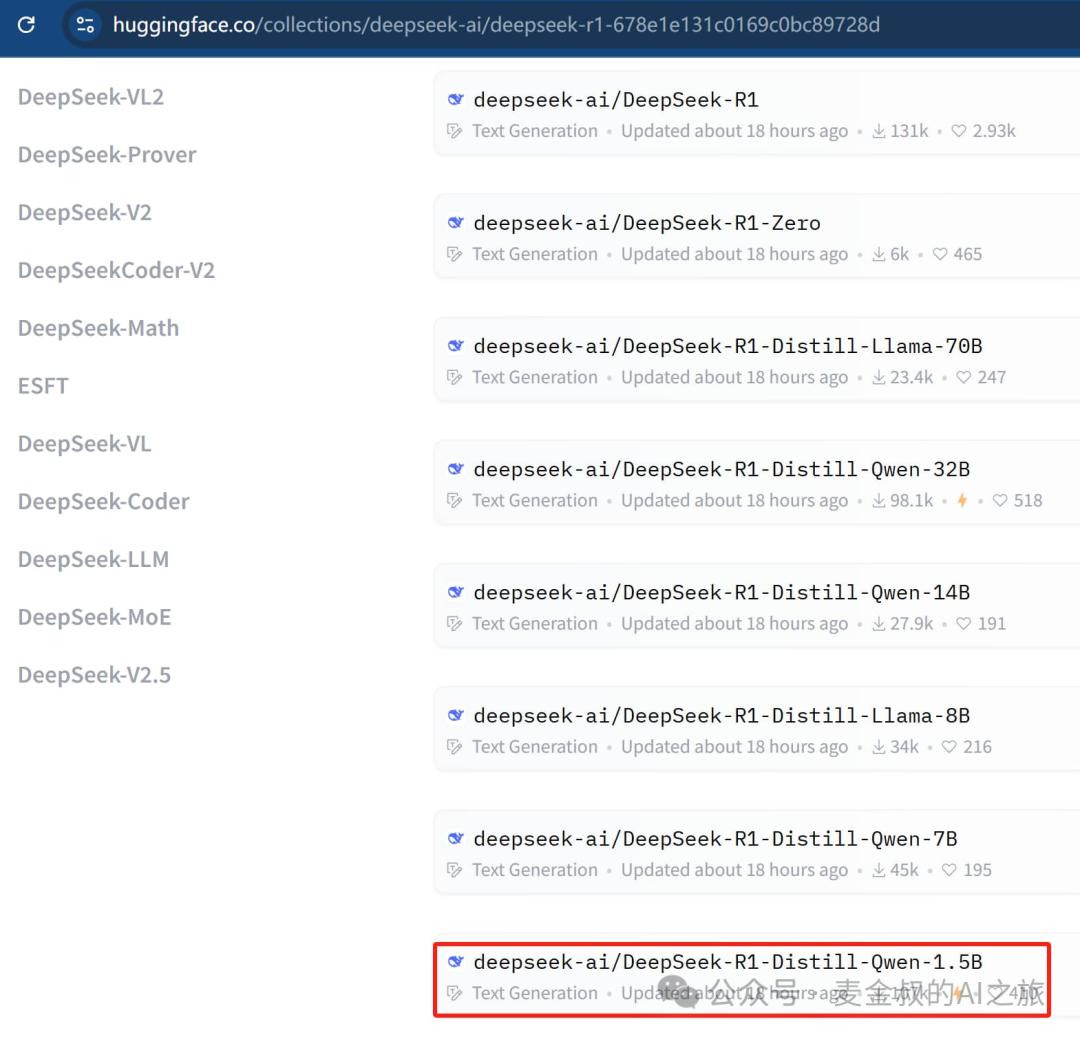
Task: Open the DeepSeek-R1-Distill-Qwen-32B model
Action: coord(721,470)
